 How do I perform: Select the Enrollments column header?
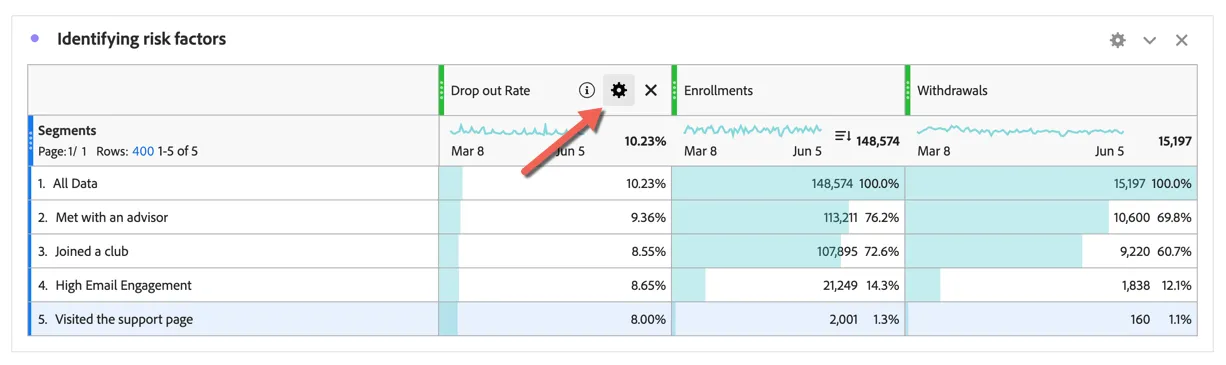coord(718,90)
